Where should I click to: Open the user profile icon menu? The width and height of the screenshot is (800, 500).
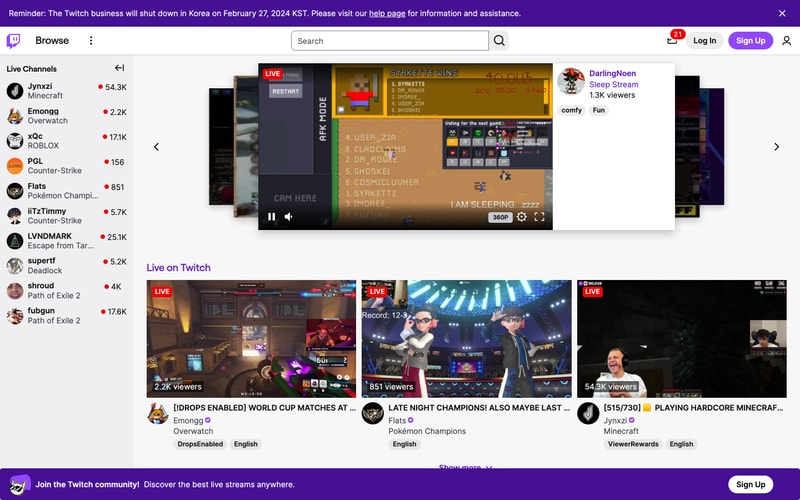786,40
